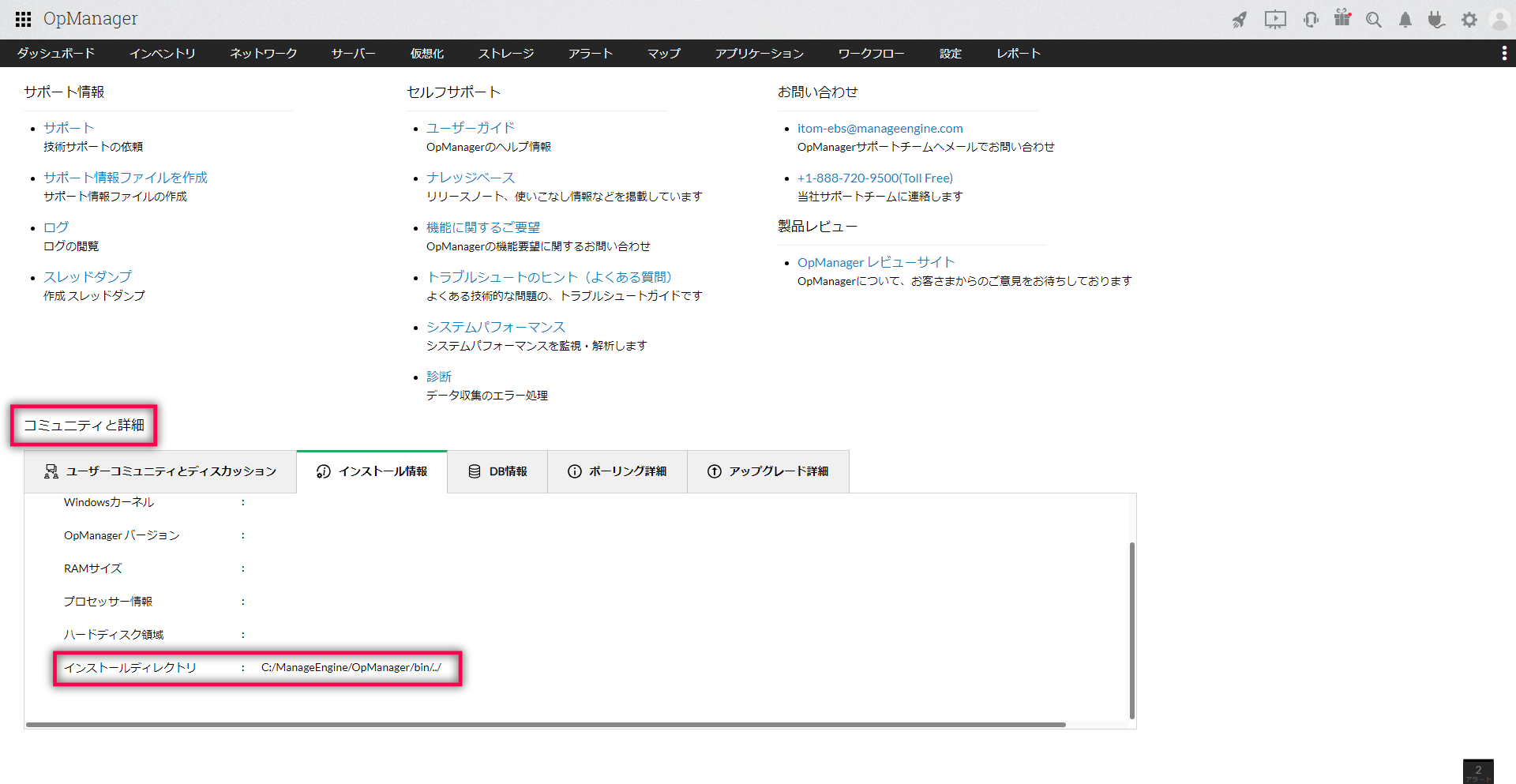Click the Windowsカーネル label
Viewport: 1516px width, 784px height.
(109, 502)
